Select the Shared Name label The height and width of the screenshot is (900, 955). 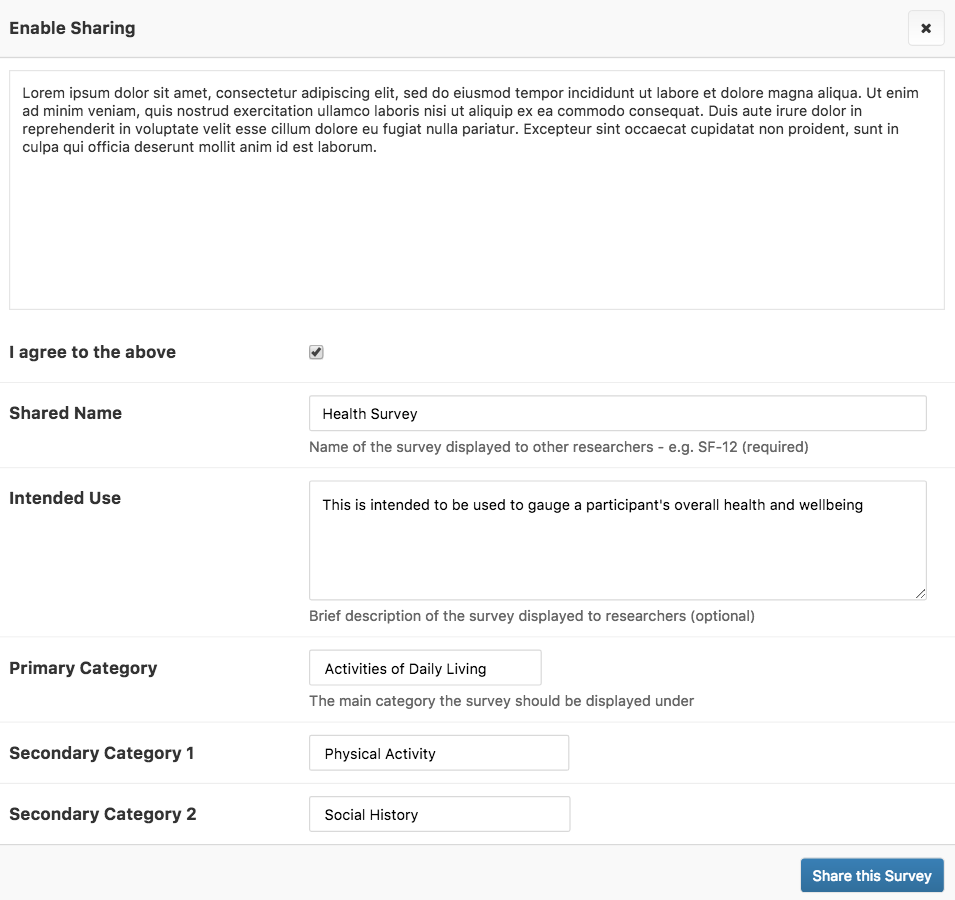tap(65, 413)
